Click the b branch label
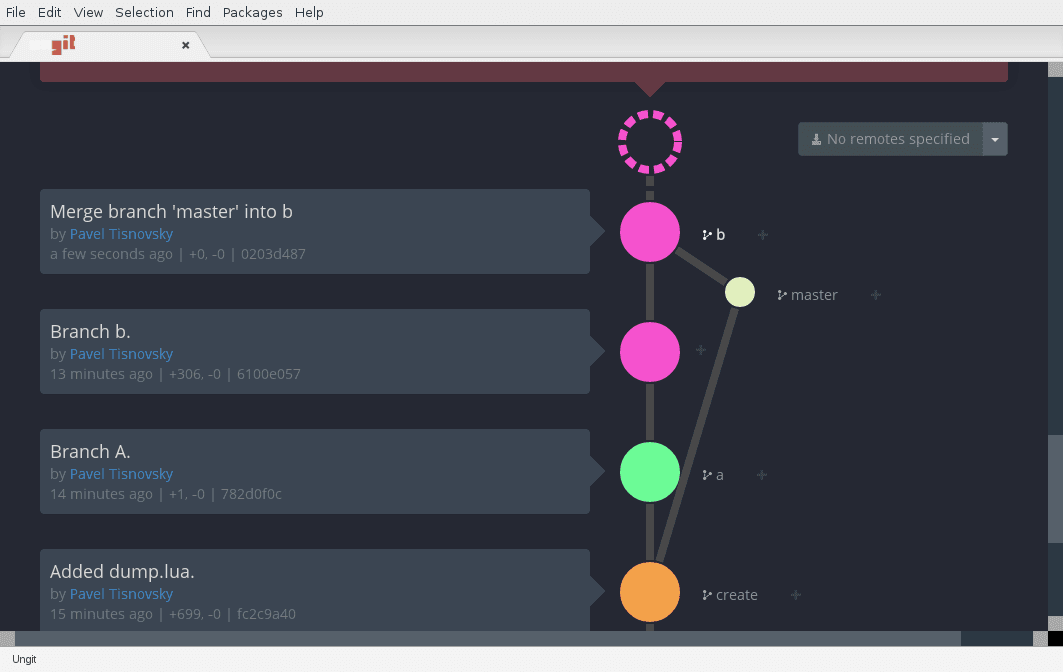1063x672 pixels. (x=714, y=235)
